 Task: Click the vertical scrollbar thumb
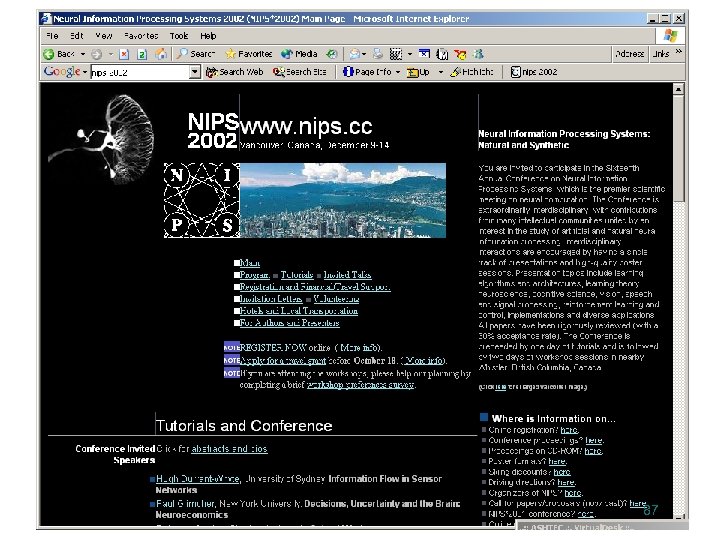(678, 148)
